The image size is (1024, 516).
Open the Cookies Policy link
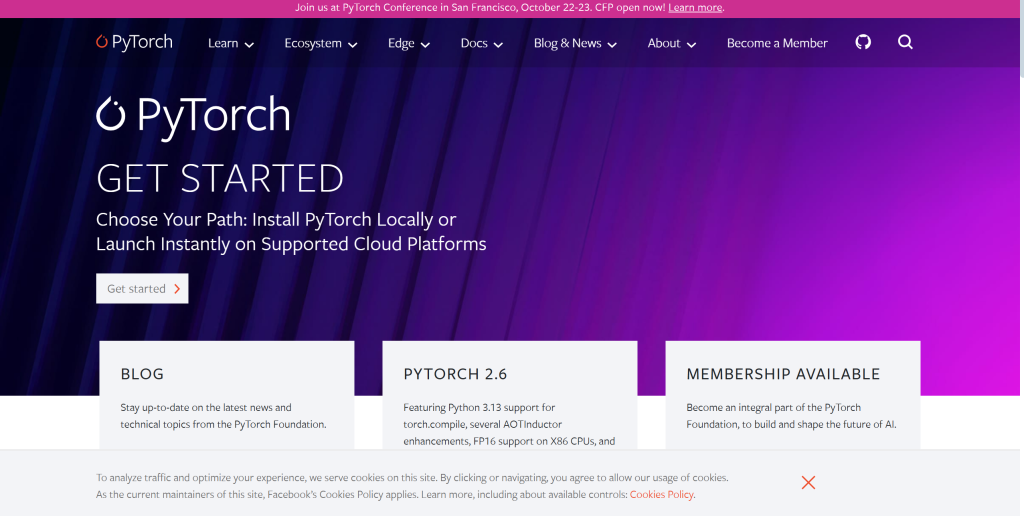[661, 494]
